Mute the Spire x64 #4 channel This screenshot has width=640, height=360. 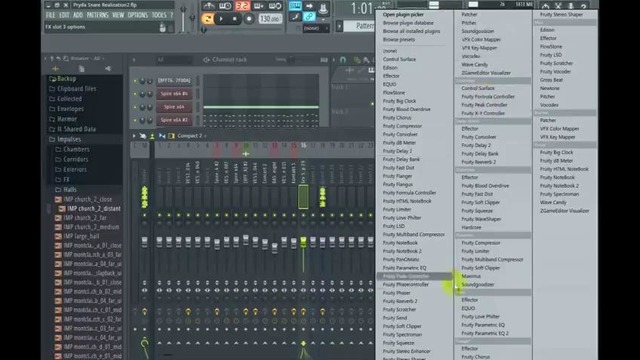pos(135,94)
